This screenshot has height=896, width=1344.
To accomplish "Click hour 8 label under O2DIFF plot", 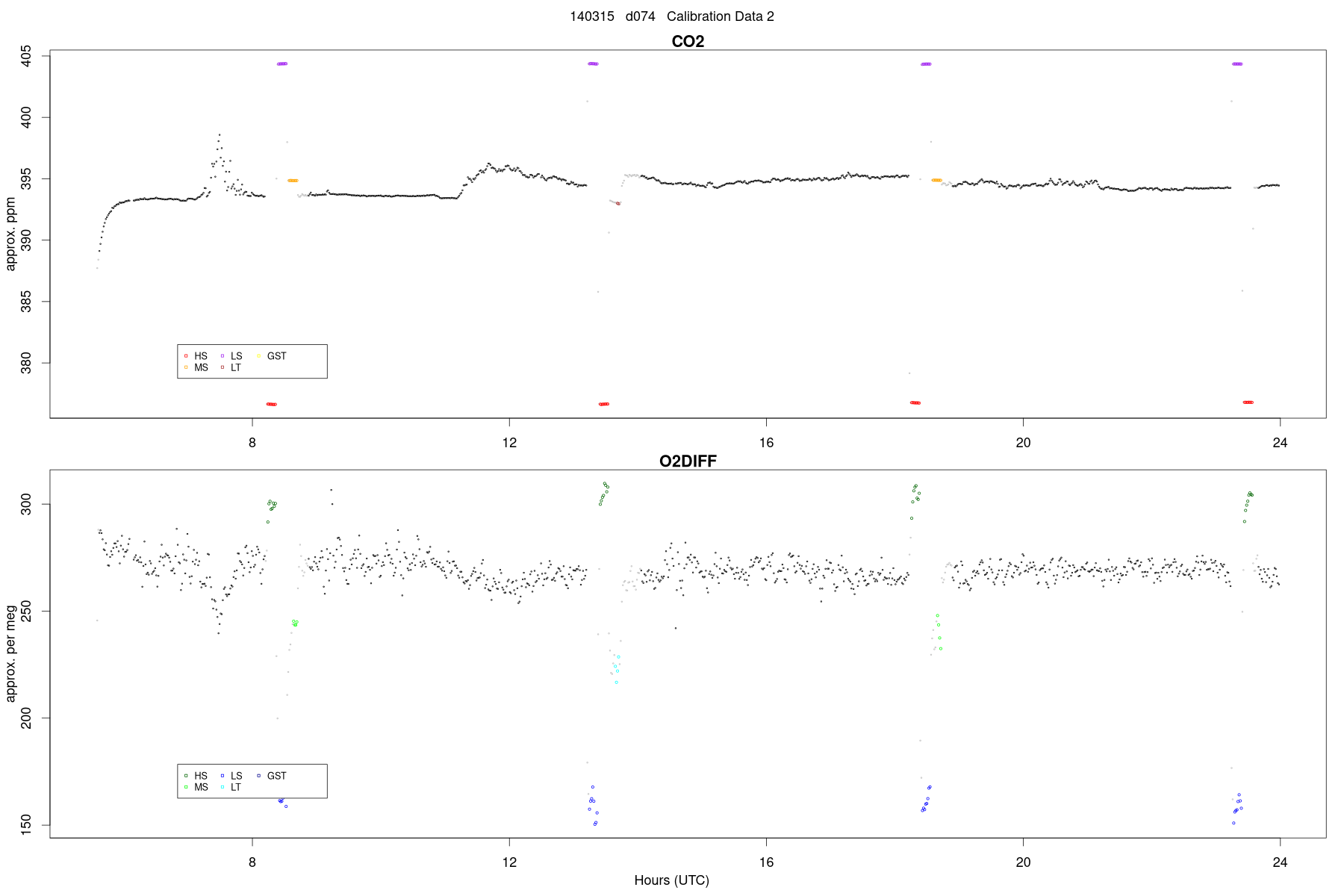I will 252,862.
